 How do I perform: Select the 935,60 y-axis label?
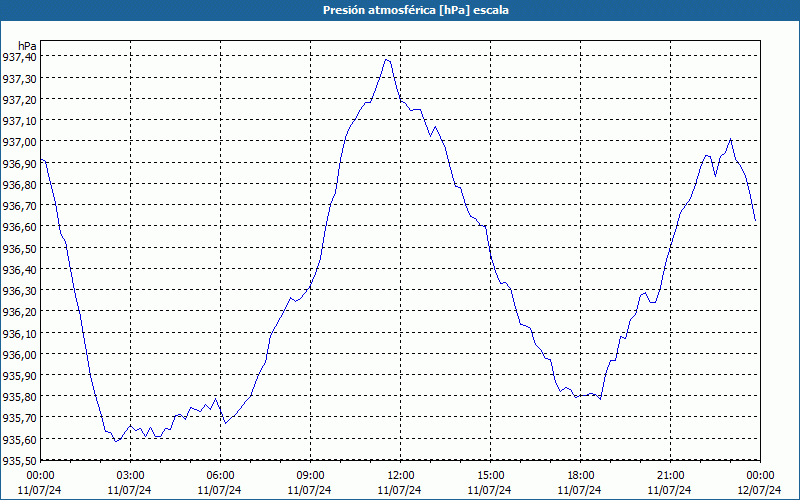point(19,439)
